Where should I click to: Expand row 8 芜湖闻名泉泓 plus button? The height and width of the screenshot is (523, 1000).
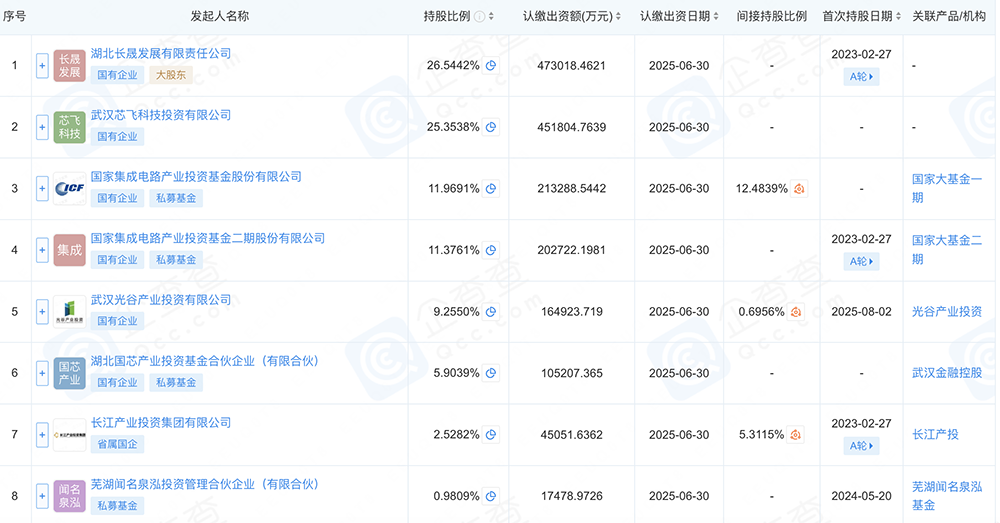pyautogui.click(x=42, y=496)
